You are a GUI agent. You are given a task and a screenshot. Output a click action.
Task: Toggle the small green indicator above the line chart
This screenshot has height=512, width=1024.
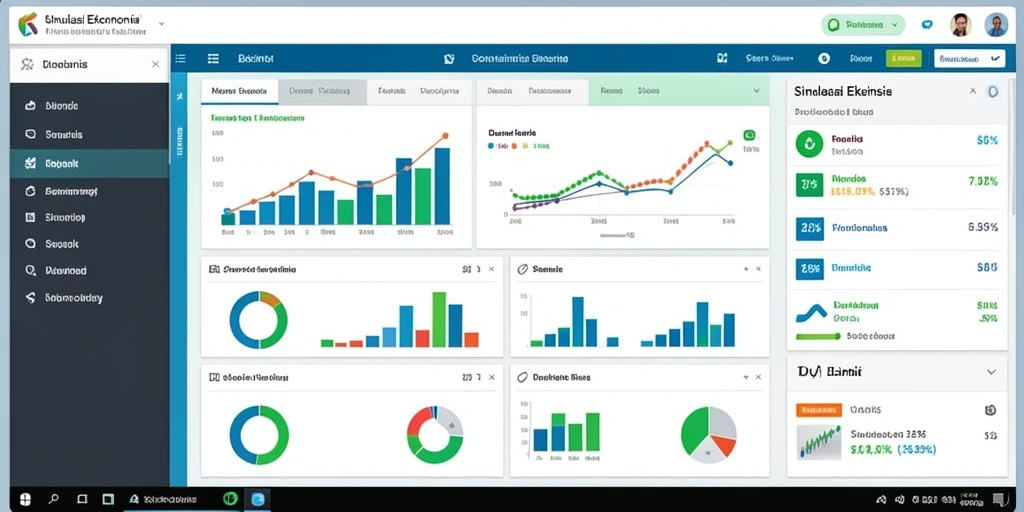pos(749,135)
